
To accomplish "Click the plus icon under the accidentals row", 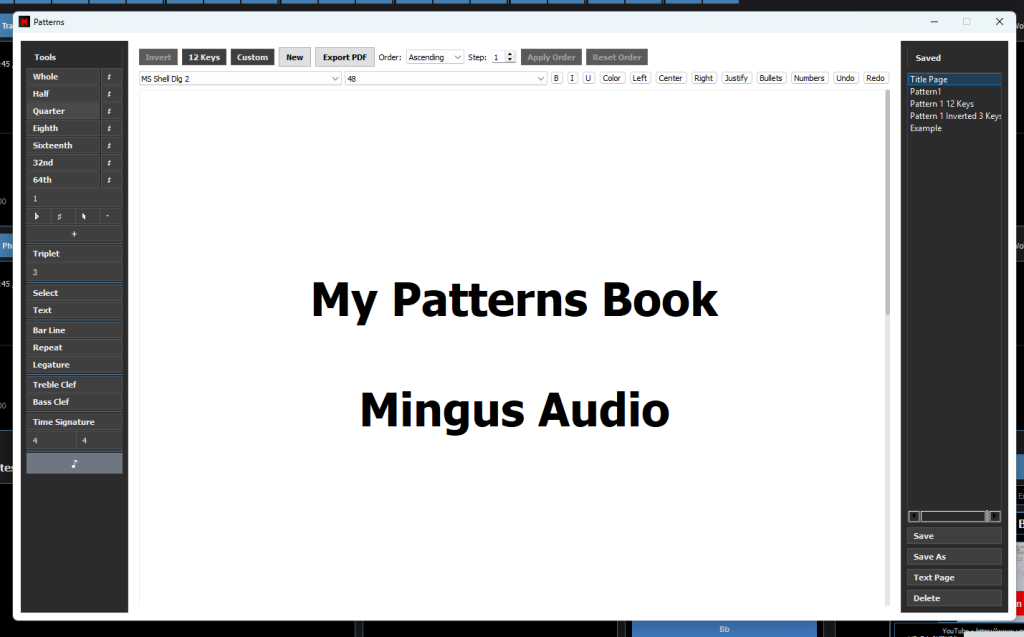I will pyautogui.click(x=74, y=233).
